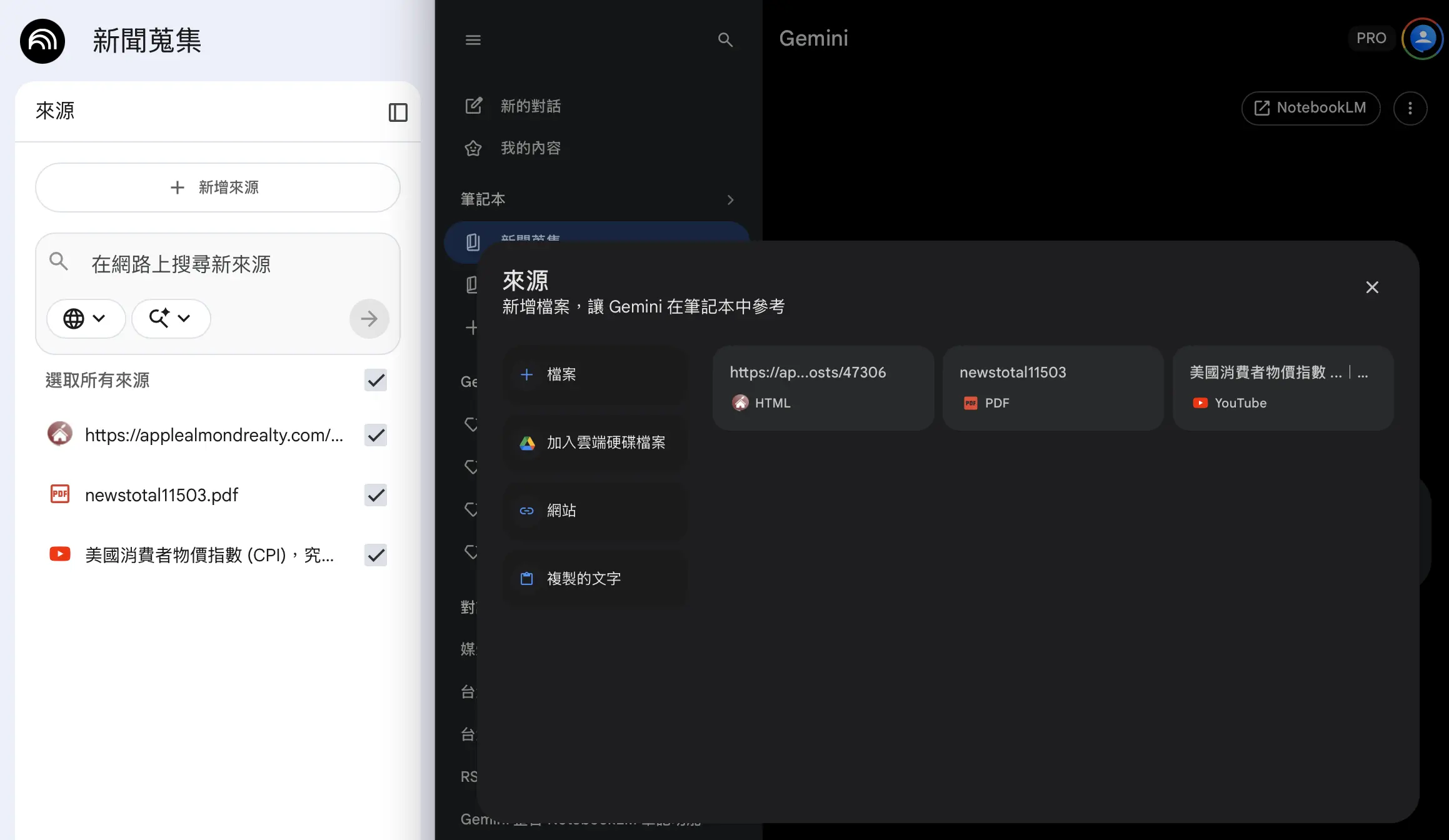Open the Gemini hamburger menu
The height and width of the screenshot is (840, 1449).
pyautogui.click(x=473, y=40)
